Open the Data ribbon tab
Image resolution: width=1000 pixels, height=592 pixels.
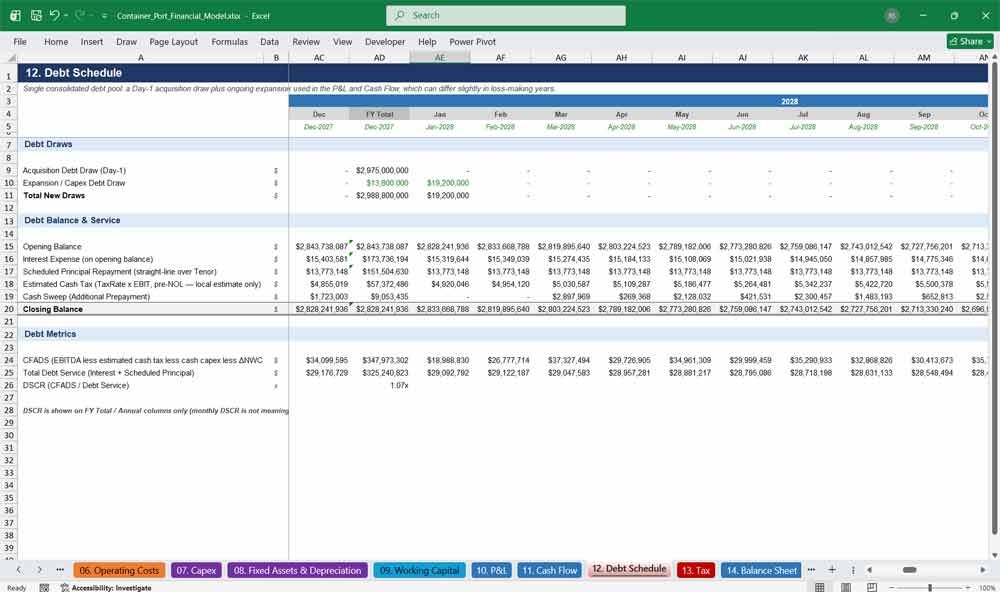269,41
